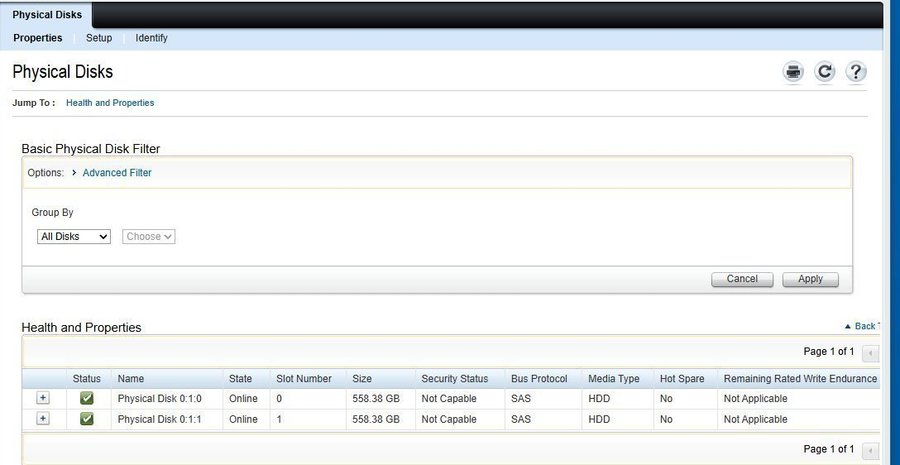Expand Physical Disk 0:1:1 row details

(42, 419)
